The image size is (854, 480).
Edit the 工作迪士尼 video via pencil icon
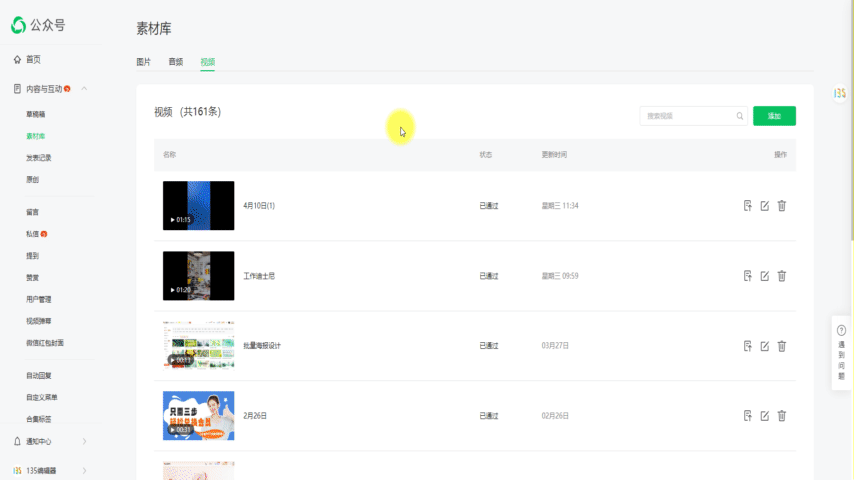765,276
